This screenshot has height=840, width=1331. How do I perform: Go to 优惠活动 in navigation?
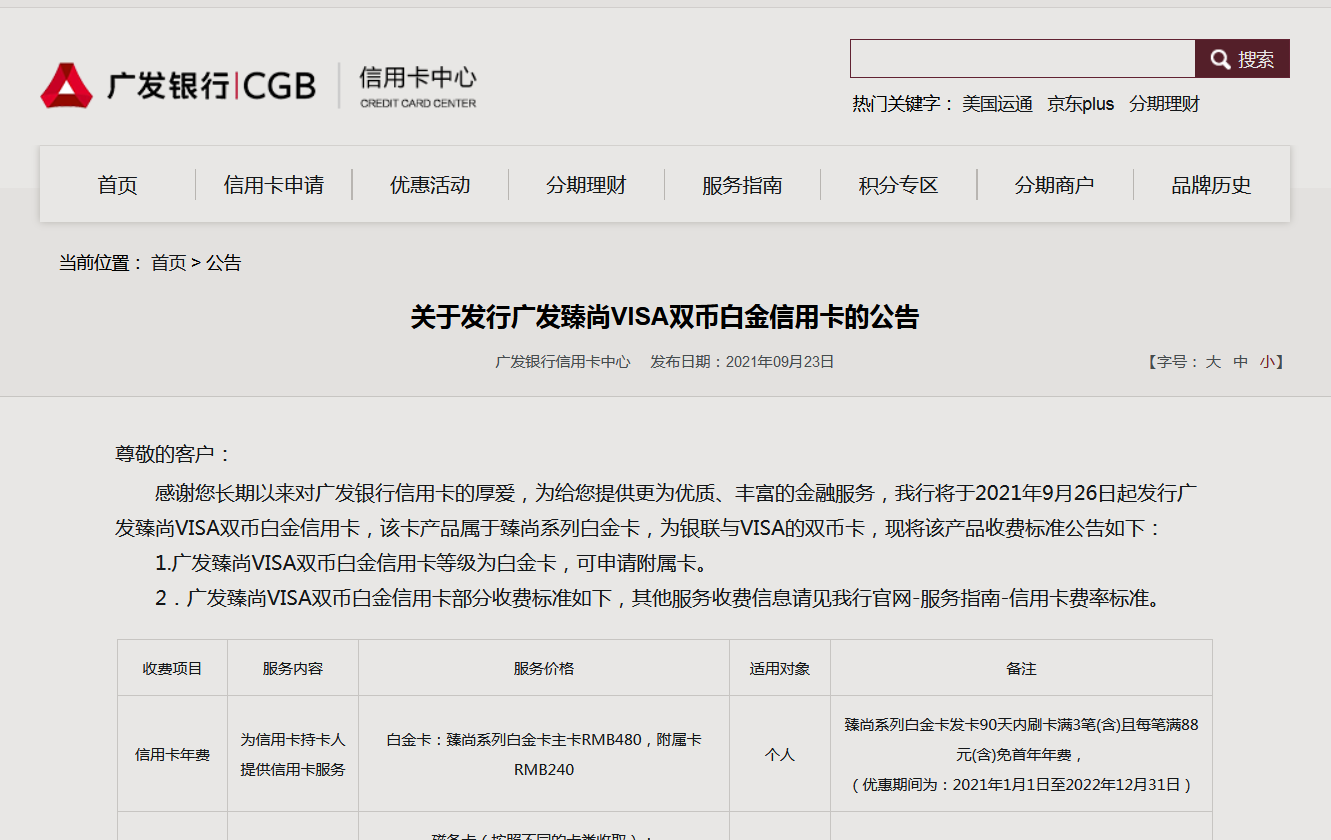tap(430, 185)
